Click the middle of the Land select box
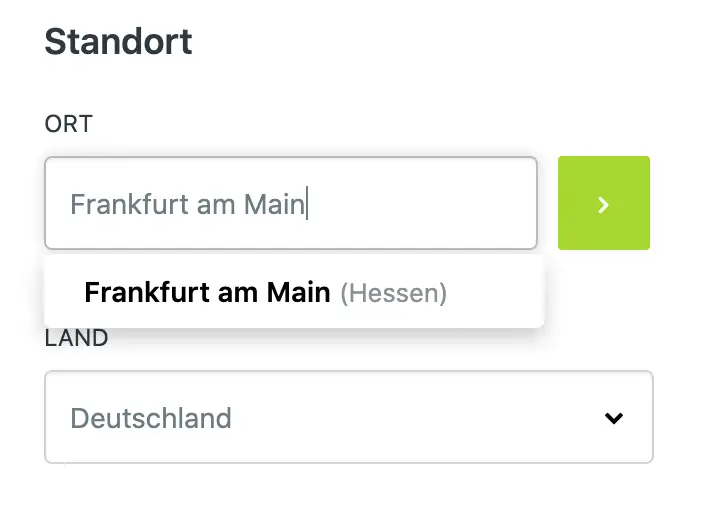This screenshot has width=710, height=510. [x=348, y=417]
